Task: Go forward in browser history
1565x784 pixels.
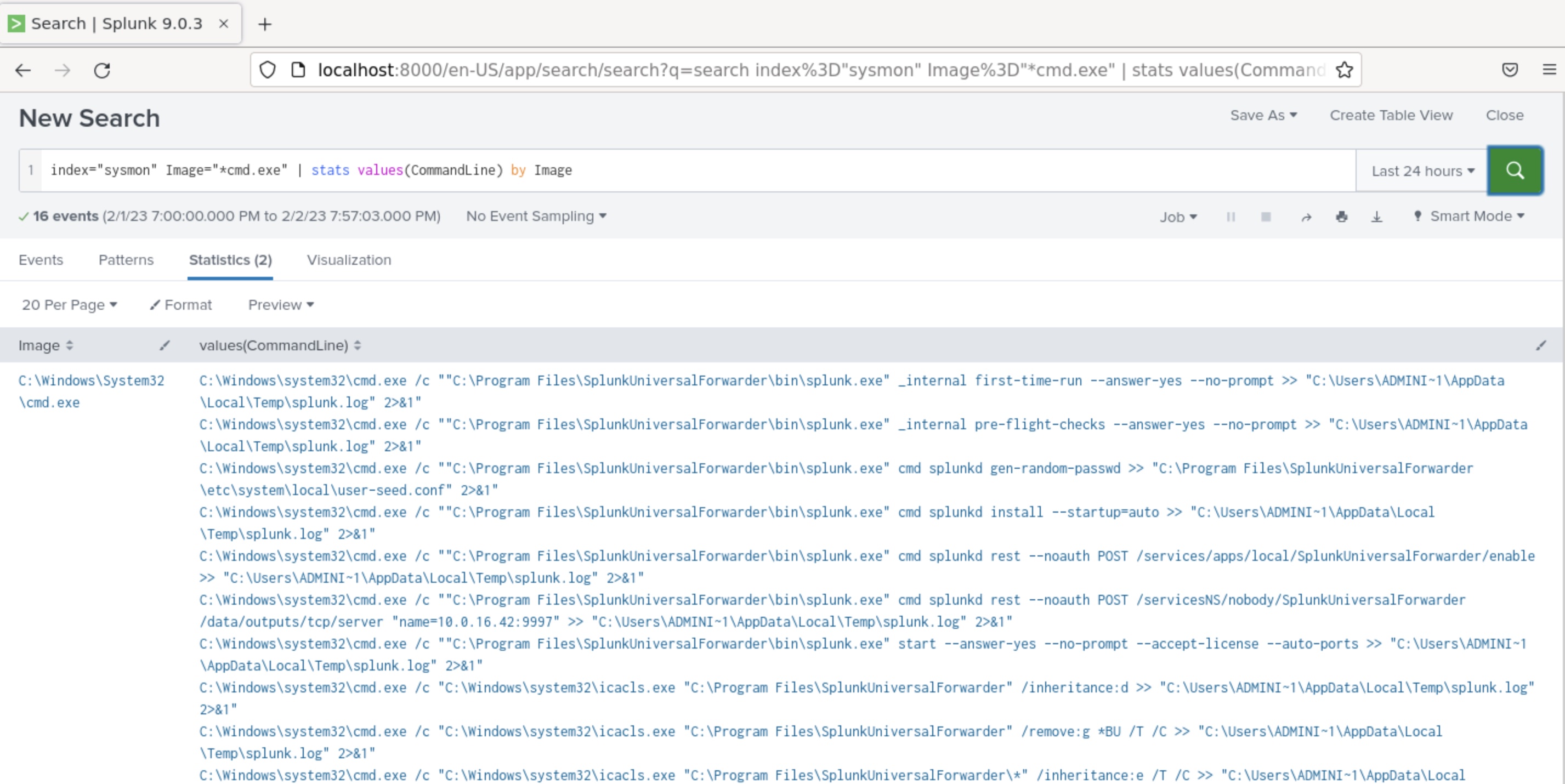Action: click(x=63, y=70)
